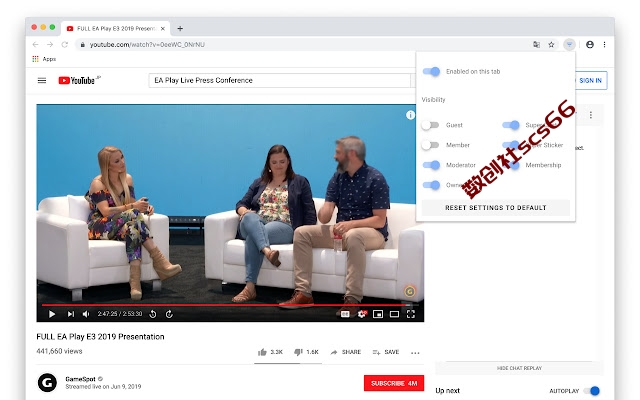Toggle closed captions
The height and width of the screenshot is (400, 640).
[345, 314]
